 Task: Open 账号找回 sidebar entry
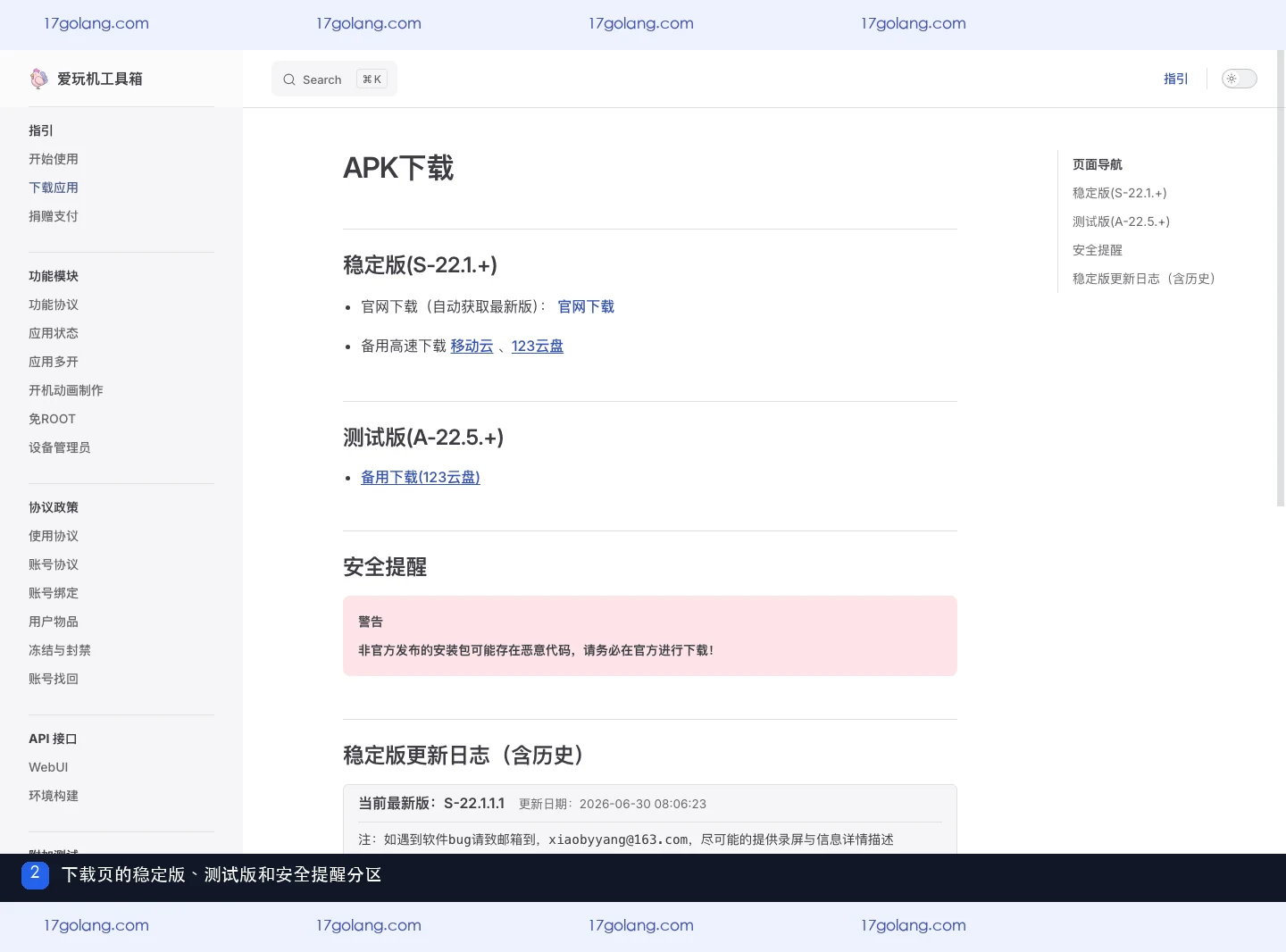coord(54,679)
